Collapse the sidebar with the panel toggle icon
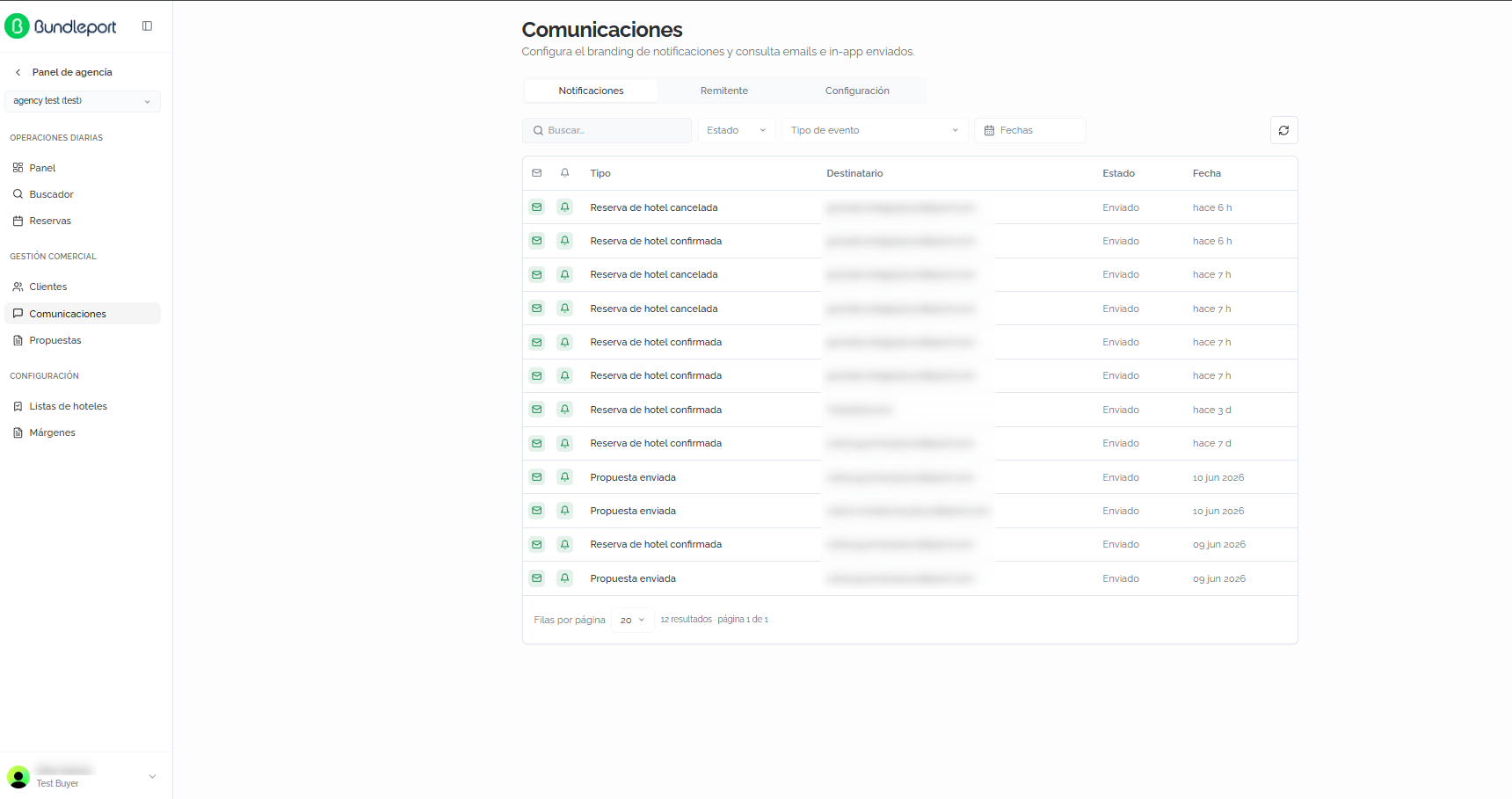Screen dimensions: 1512x799 (x=147, y=26)
